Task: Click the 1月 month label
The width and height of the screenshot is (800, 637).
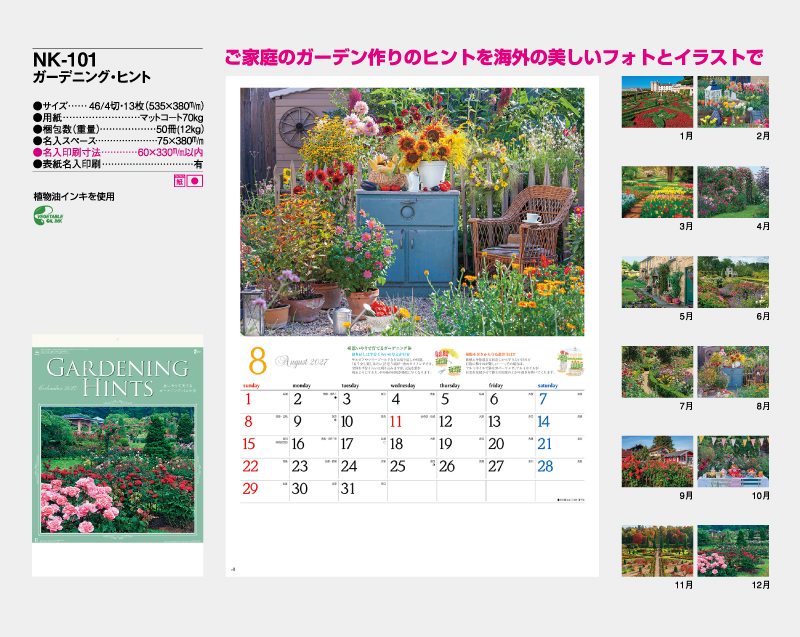Action: [686, 136]
